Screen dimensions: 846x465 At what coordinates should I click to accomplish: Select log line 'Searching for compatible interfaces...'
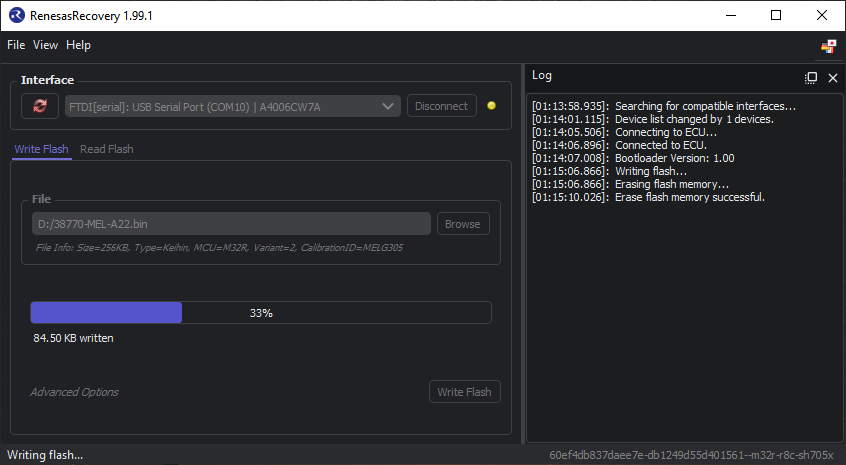pyautogui.click(x=664, y=106)
